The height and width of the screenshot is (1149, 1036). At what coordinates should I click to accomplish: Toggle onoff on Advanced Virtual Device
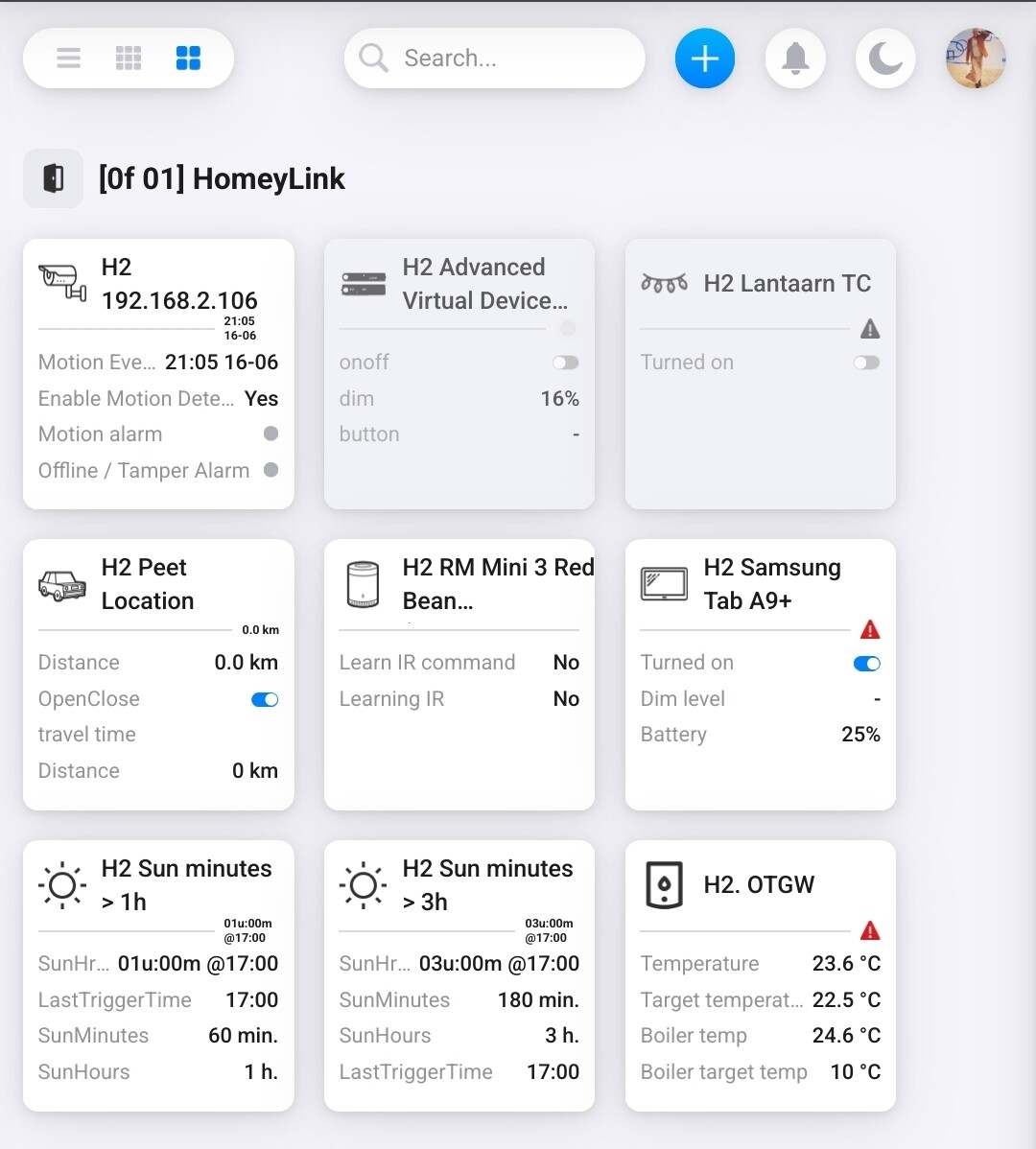(x=566, y=363)
